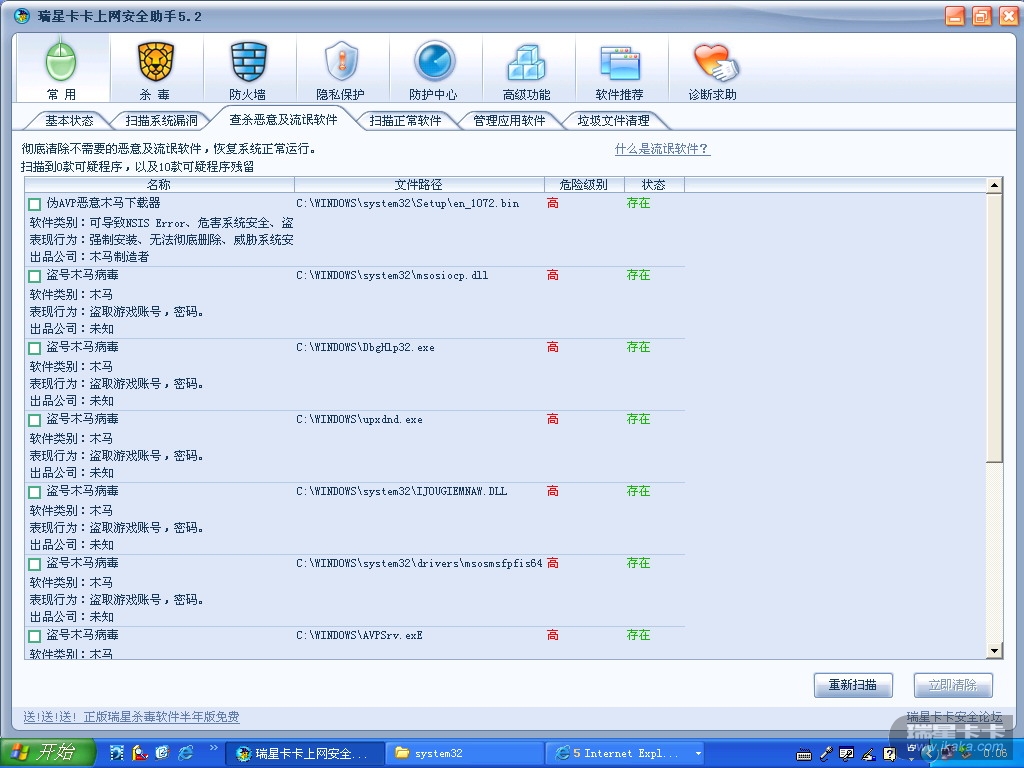The height and width of the screenshot is (768, 1024).
Task: Switch to the 基本状态 tab
Action: [x=69, y=121]
